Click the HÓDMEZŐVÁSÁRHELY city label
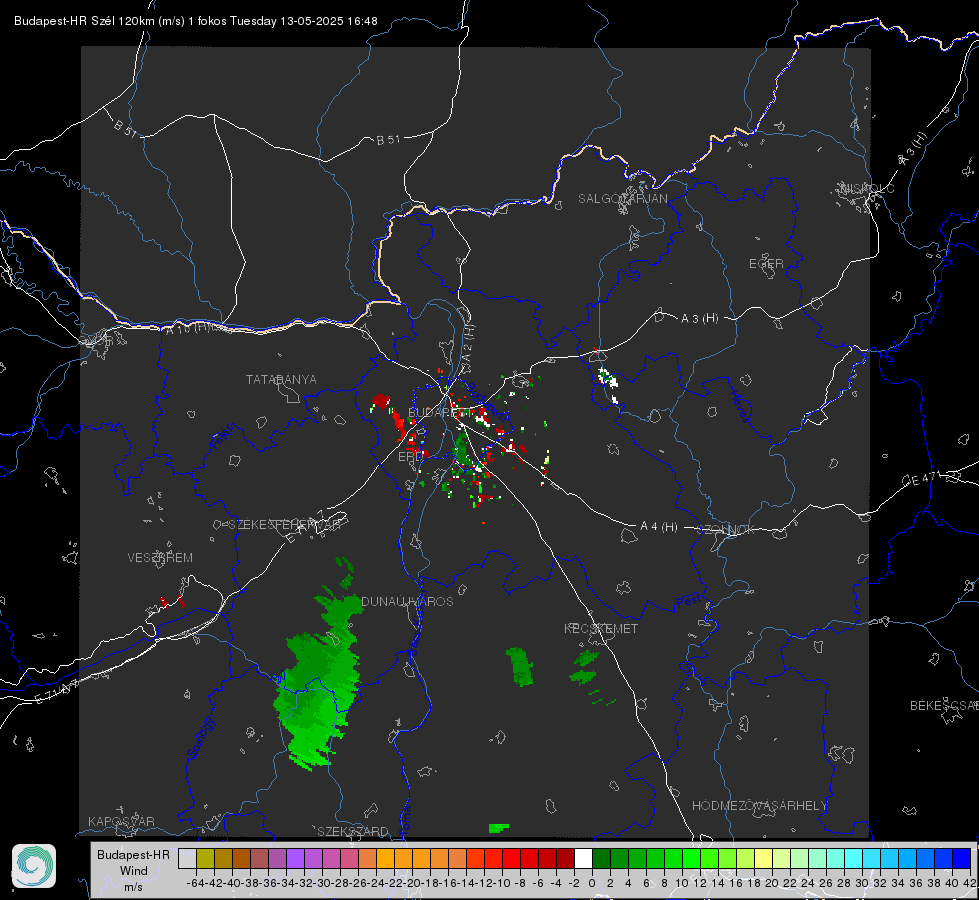The image size is (979, 900). [x=760, y=806]
